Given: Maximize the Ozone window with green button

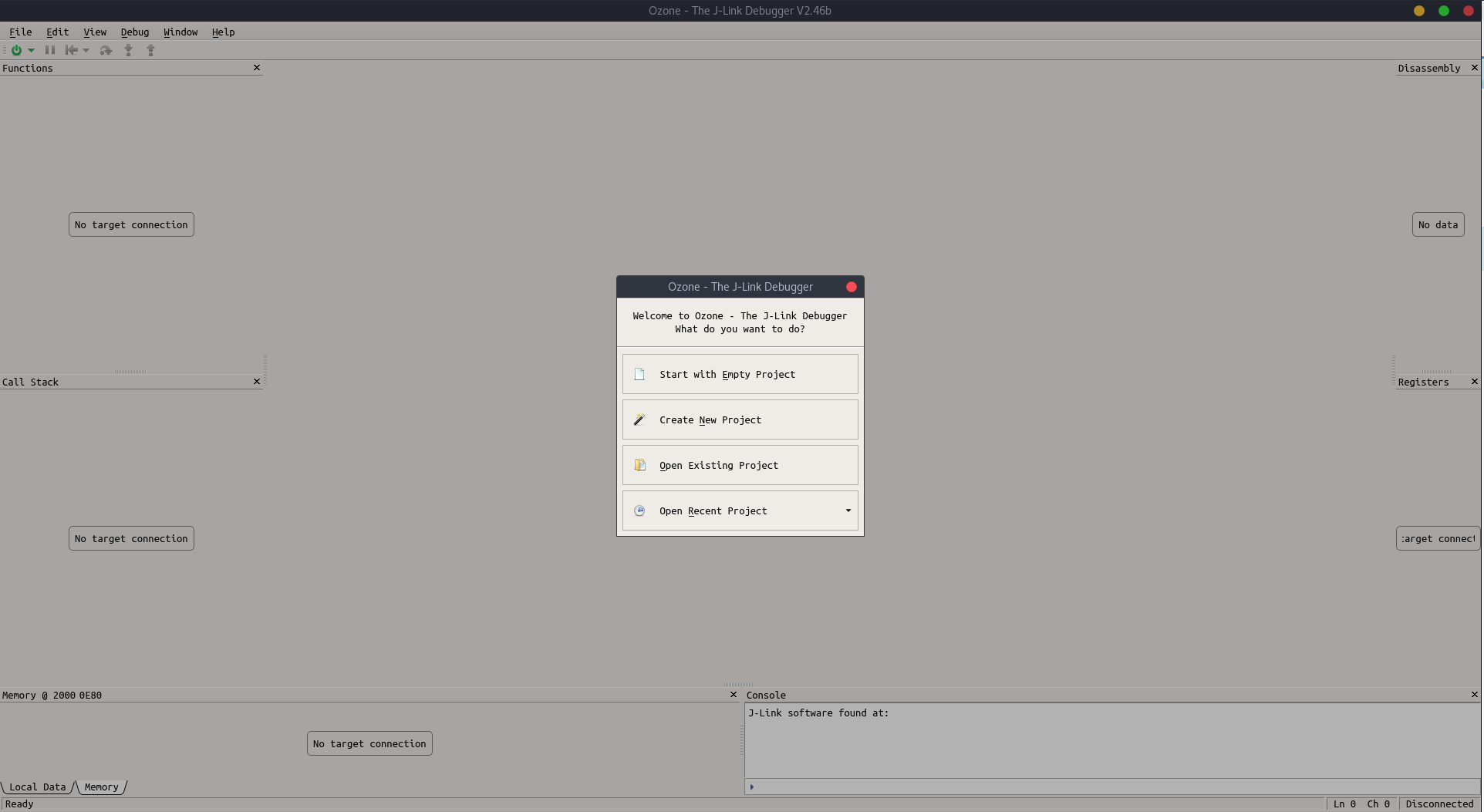Looking at the screenshot, I should [x=1443, y=11].
